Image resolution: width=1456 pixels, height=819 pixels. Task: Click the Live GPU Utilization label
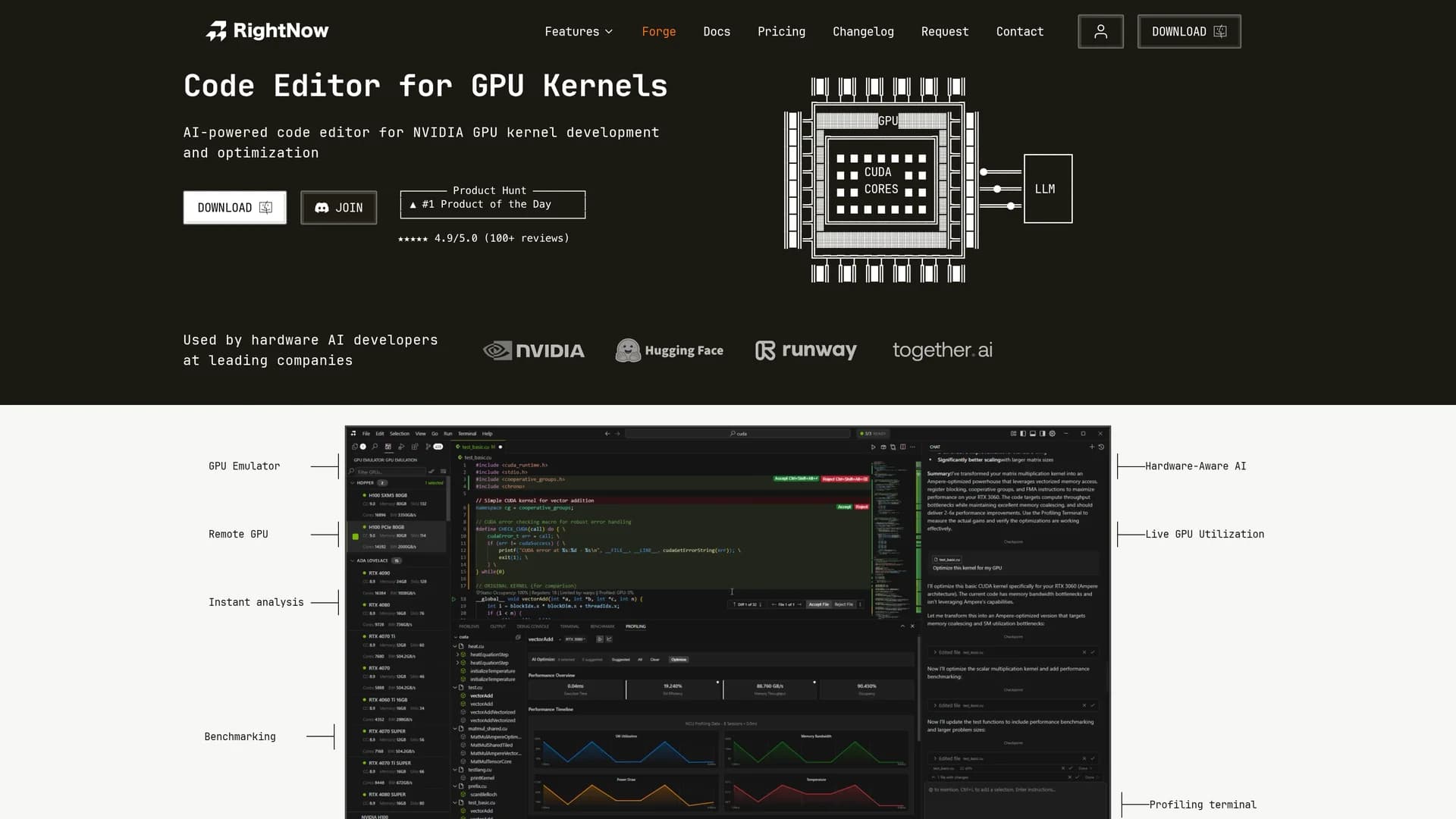1204,535
